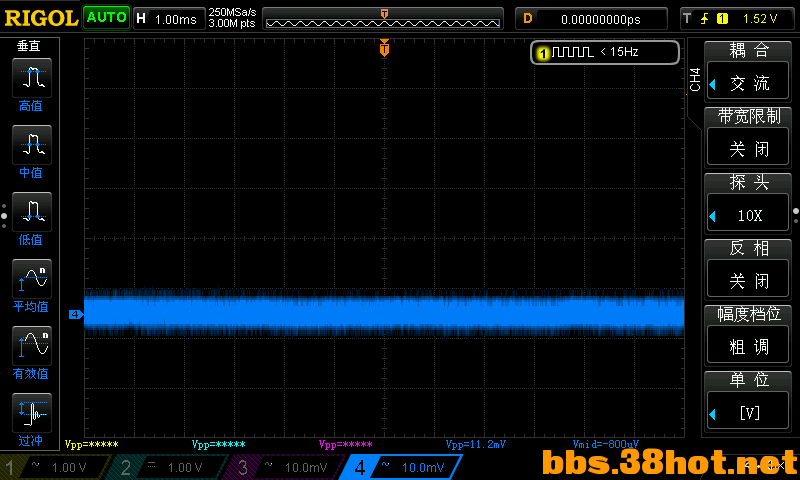800x480 pixels.
Task: Open the 耦合 coupling setting showing 交流
Action: click(x=748, y=82)
